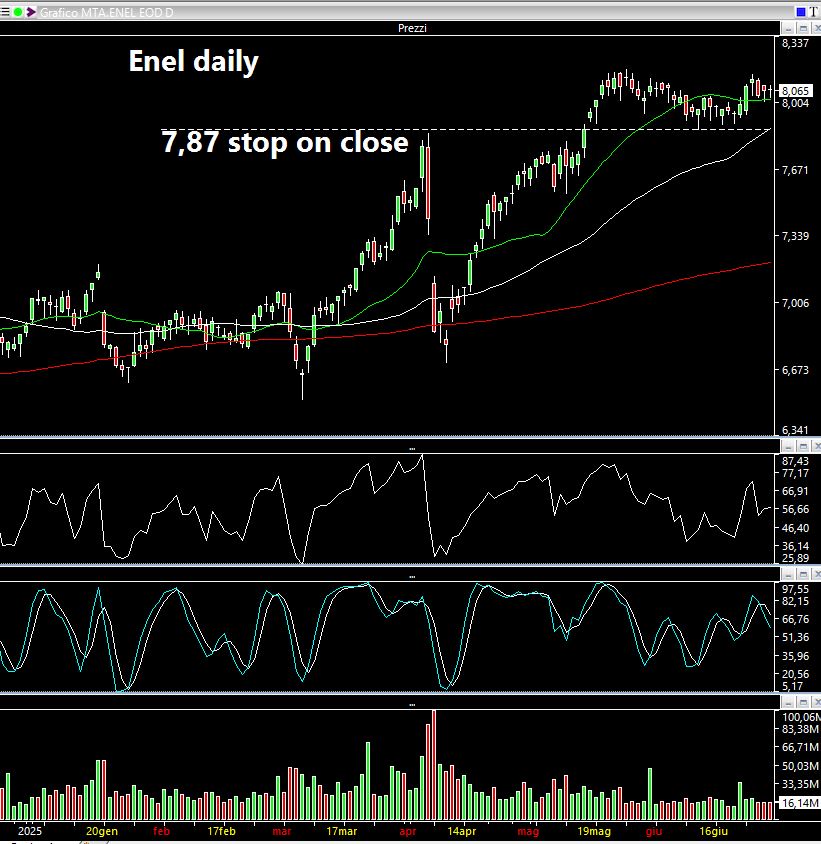Click the Prezzi panel header label

[x=412, y=28]
